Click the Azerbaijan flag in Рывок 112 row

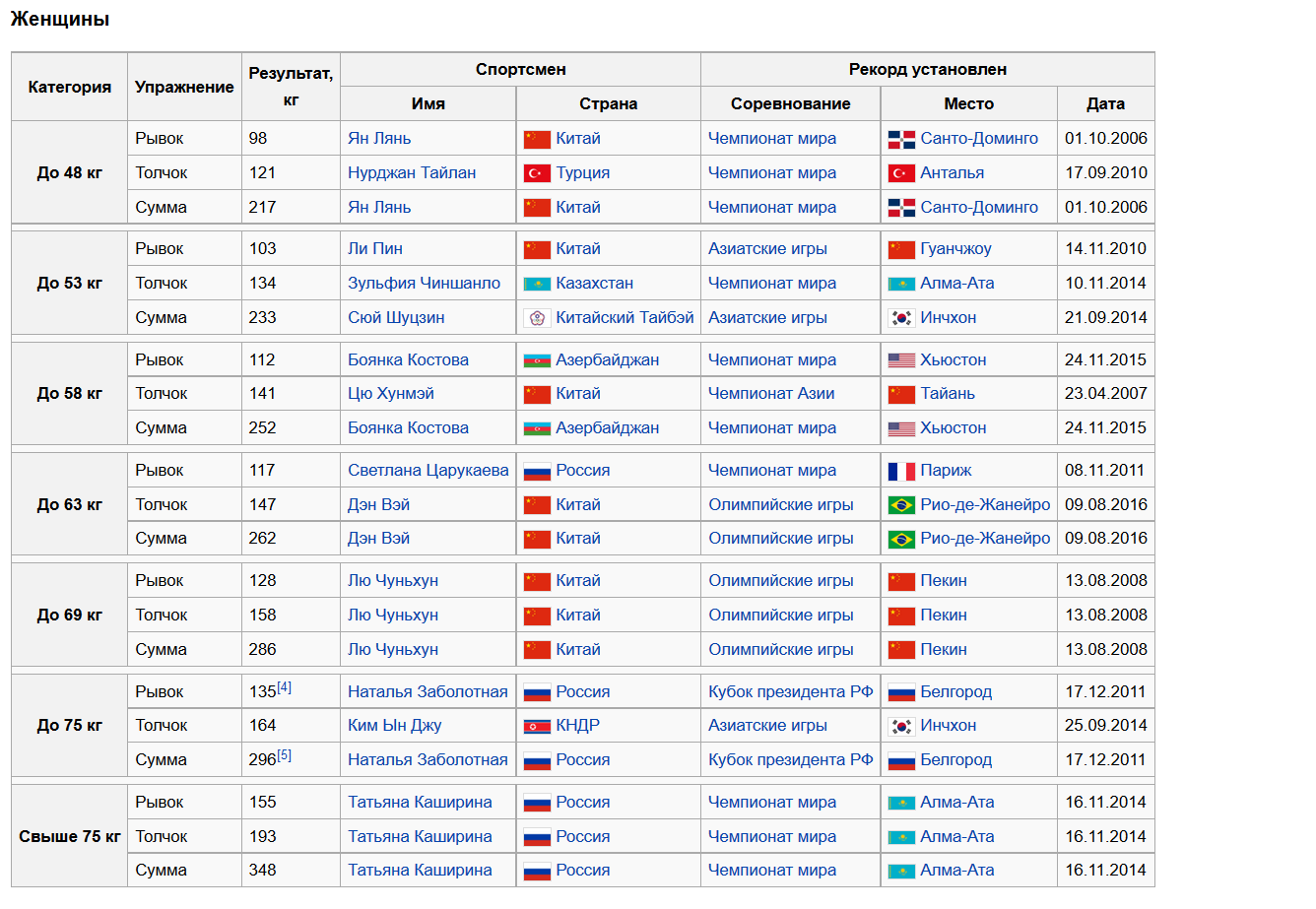[537, 360]
